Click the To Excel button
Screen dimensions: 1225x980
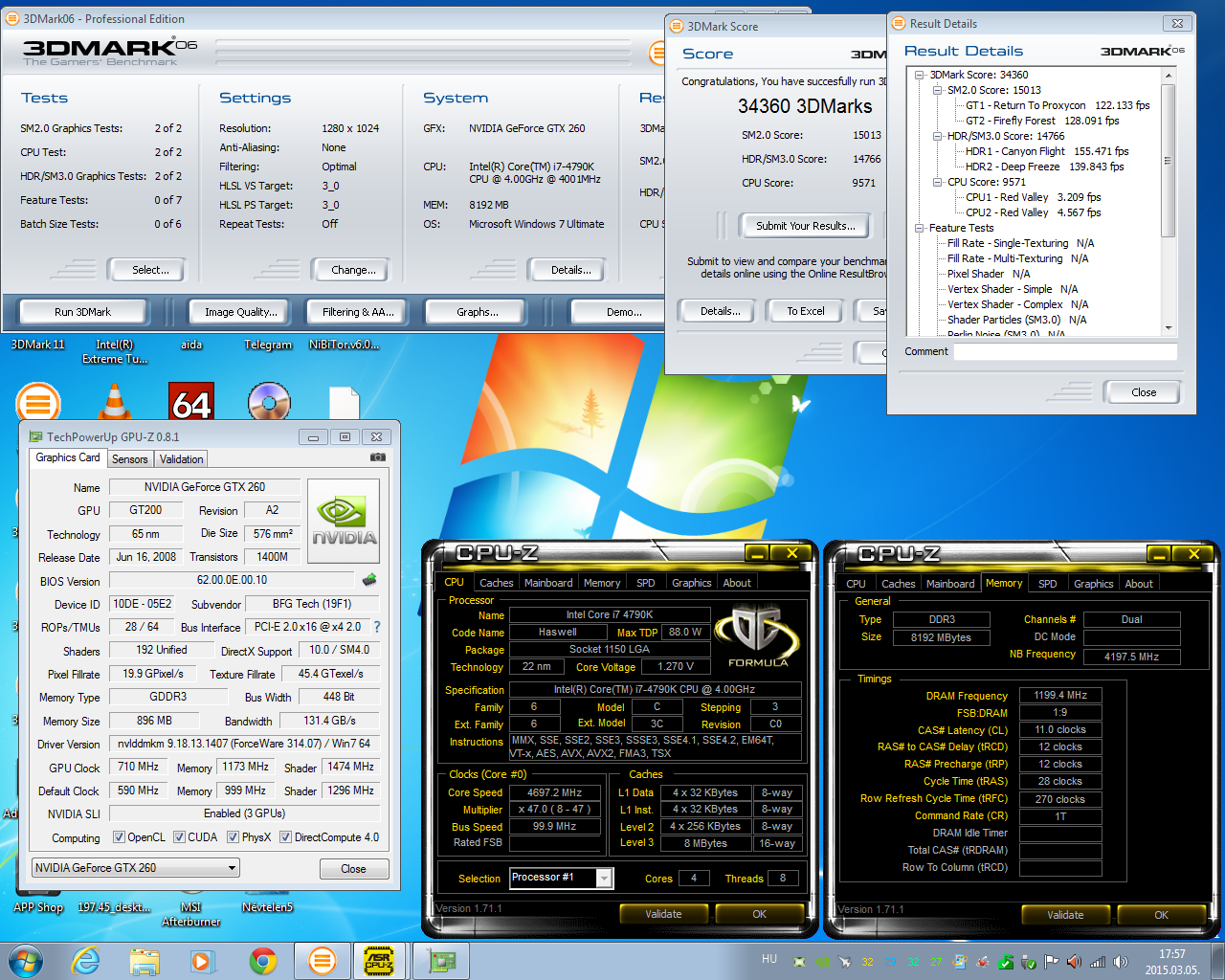tap(806, 311)
